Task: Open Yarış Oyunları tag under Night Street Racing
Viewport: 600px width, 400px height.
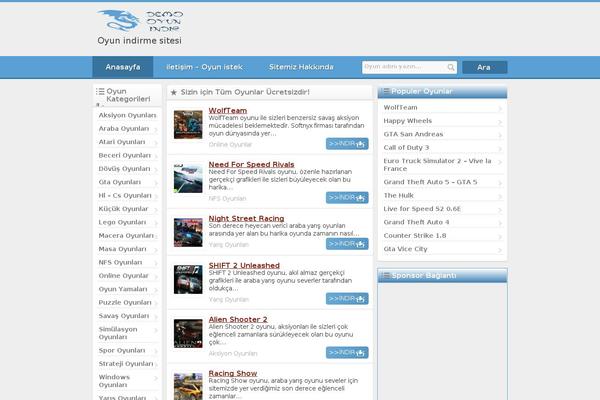Action: coord(229,245)
